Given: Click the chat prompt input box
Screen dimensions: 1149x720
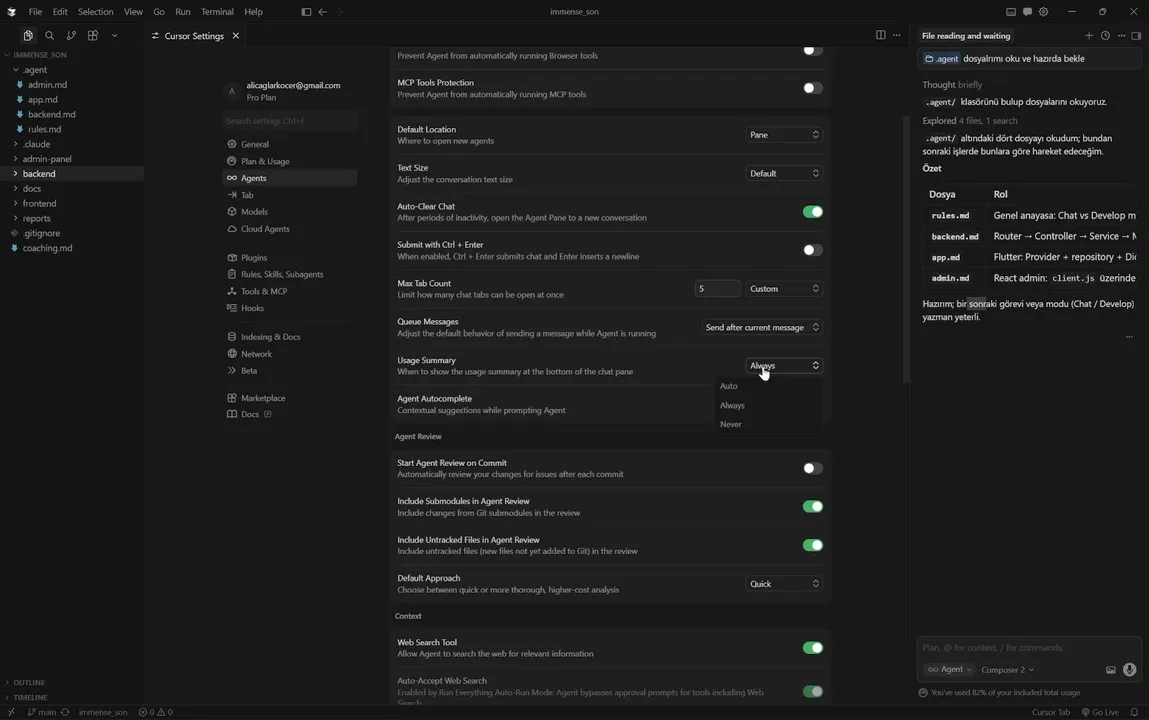Looking at the screenshot, I should tap(1028, 647).
